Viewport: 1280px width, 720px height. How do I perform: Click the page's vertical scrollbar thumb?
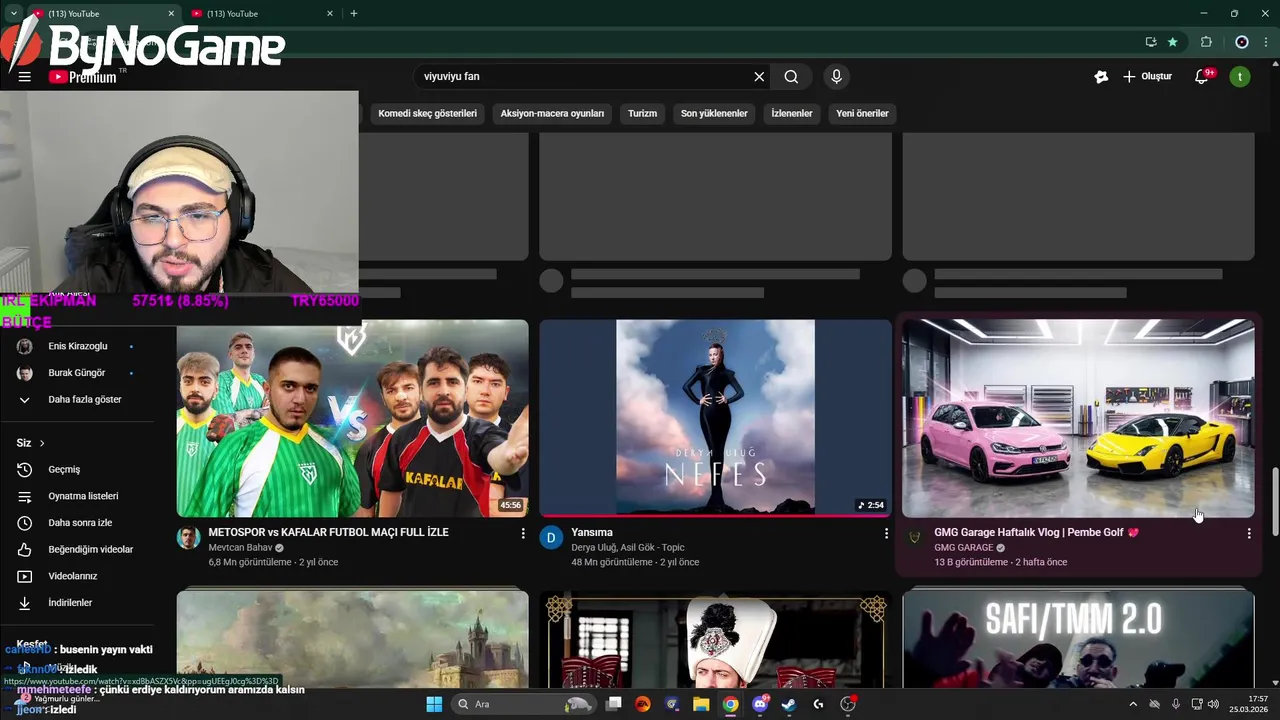tap(1274, 500)
